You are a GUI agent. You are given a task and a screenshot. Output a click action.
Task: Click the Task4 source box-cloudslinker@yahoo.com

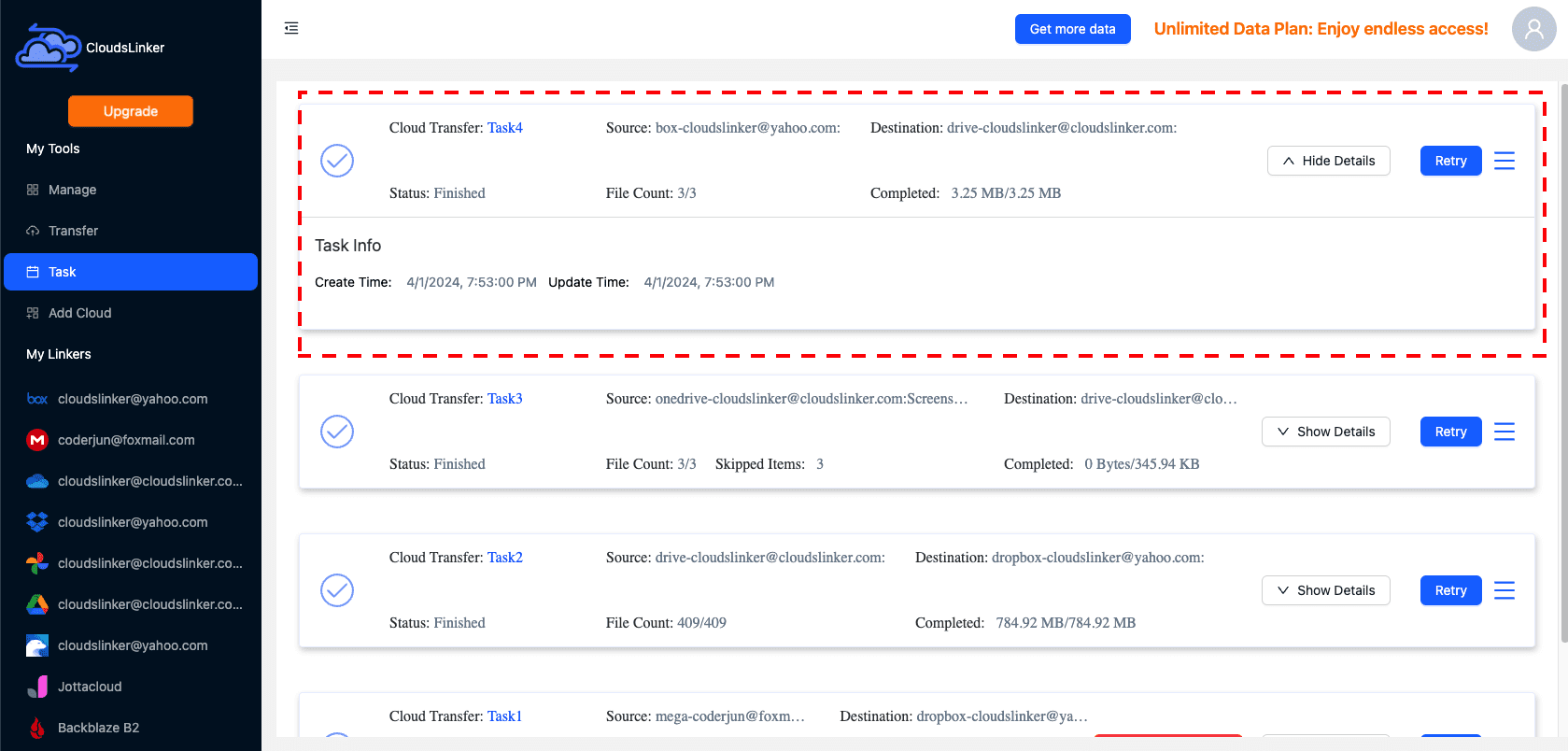point(747,128)
